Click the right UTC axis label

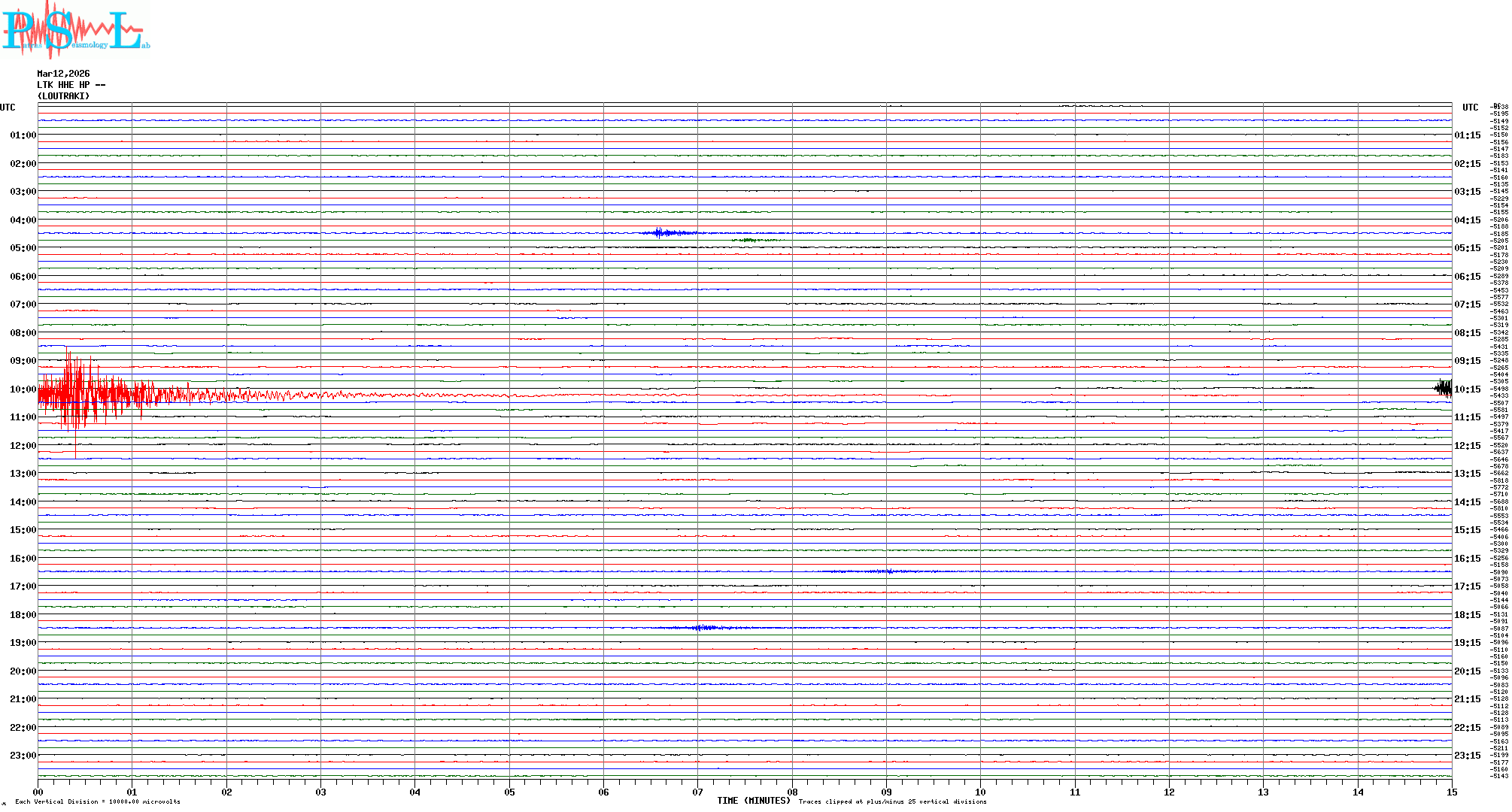pos(1470,108)
